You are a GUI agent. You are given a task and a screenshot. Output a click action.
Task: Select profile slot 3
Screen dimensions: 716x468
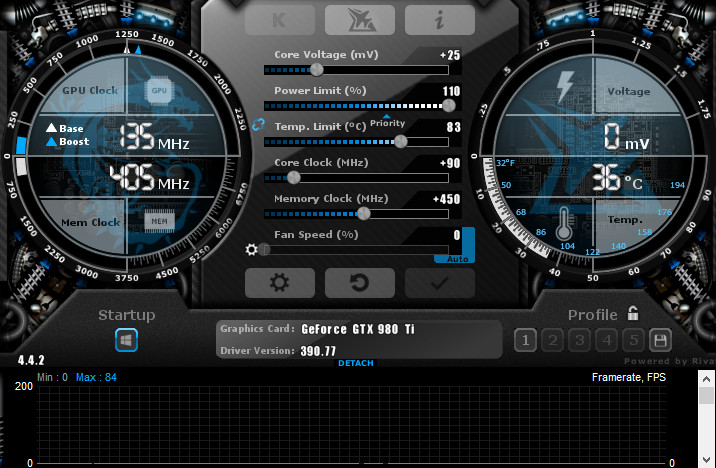pyautogui.click(x=579, y=340)
